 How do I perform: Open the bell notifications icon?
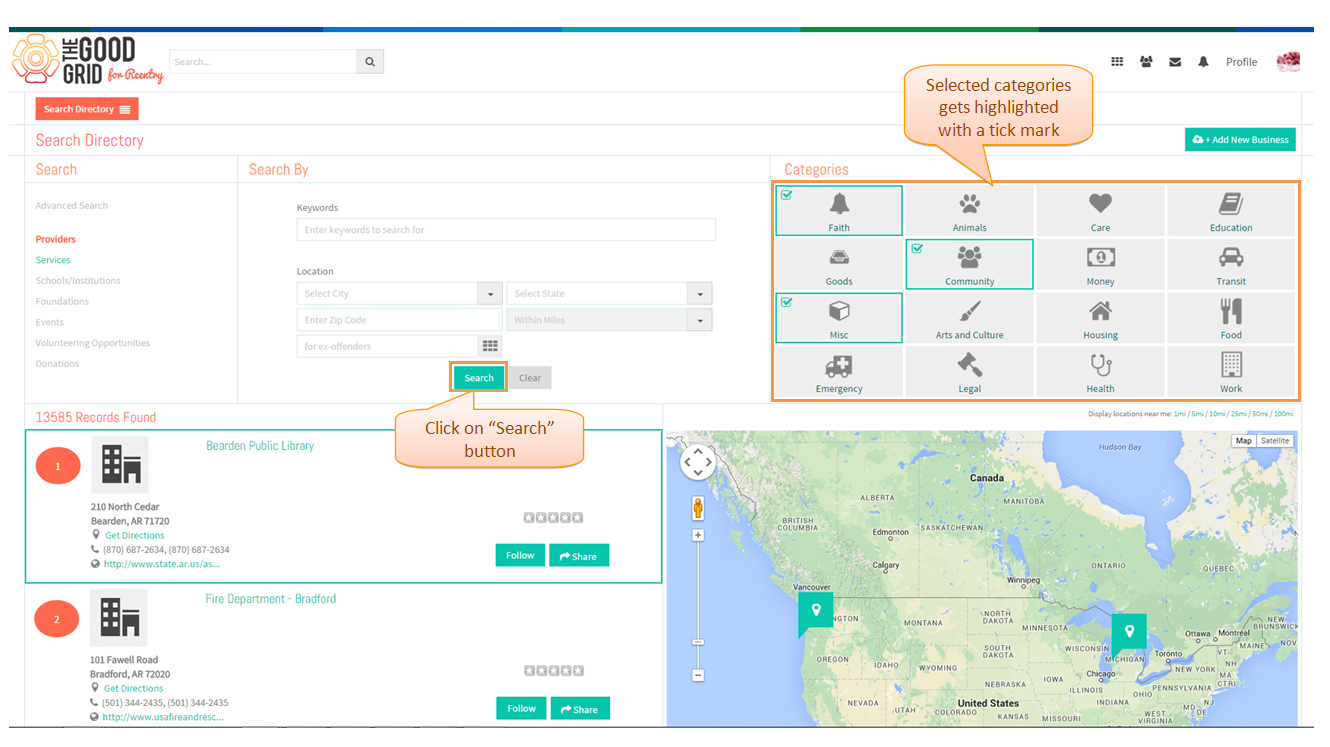tap(1203, 62)
